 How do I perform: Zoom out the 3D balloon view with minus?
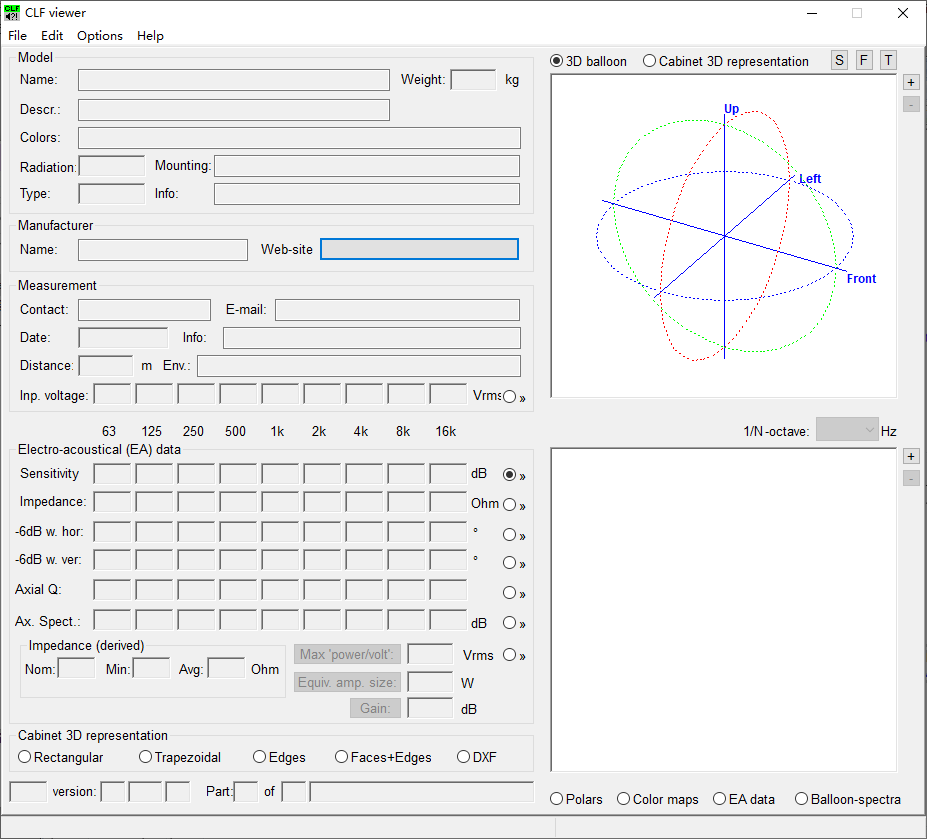pyautogui.click(x=911, y=105)
